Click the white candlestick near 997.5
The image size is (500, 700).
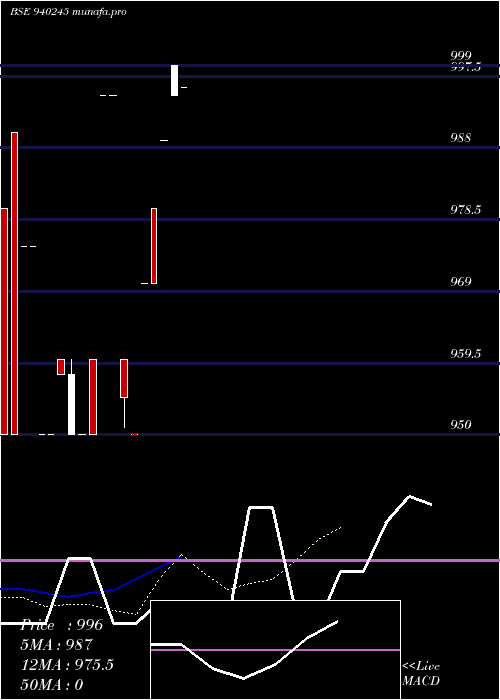point(175,80)
